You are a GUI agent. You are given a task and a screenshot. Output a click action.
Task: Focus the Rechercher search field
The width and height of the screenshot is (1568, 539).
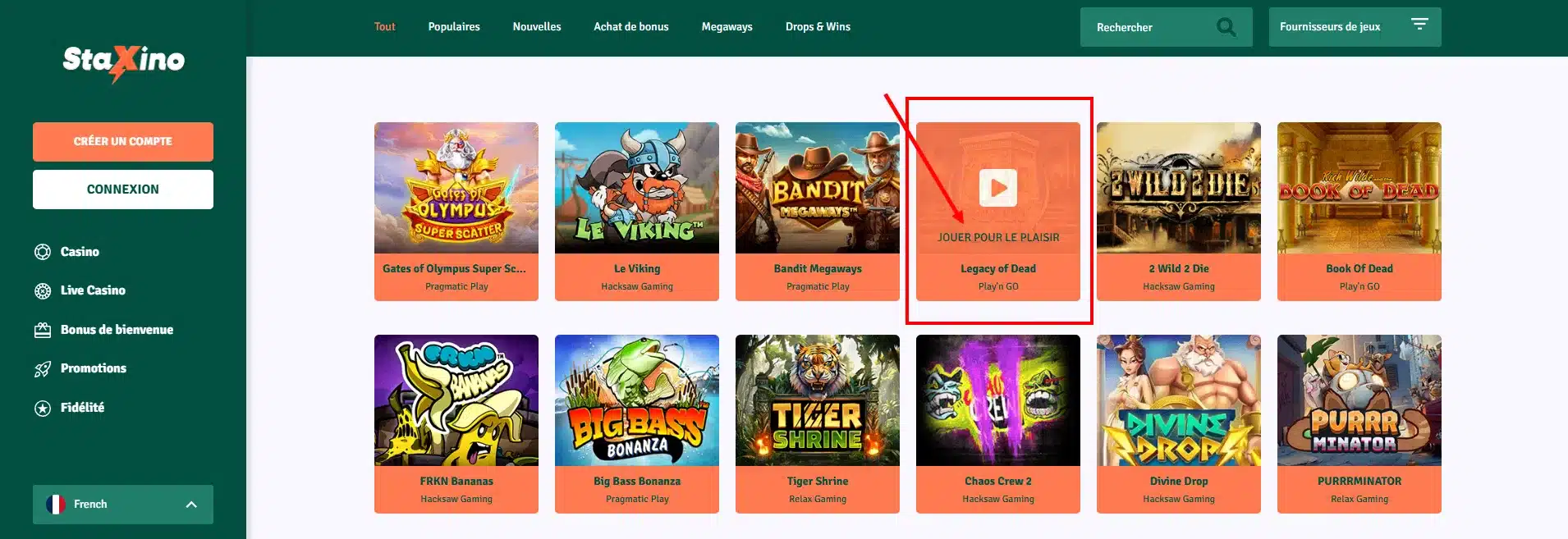coord(1149,27)
